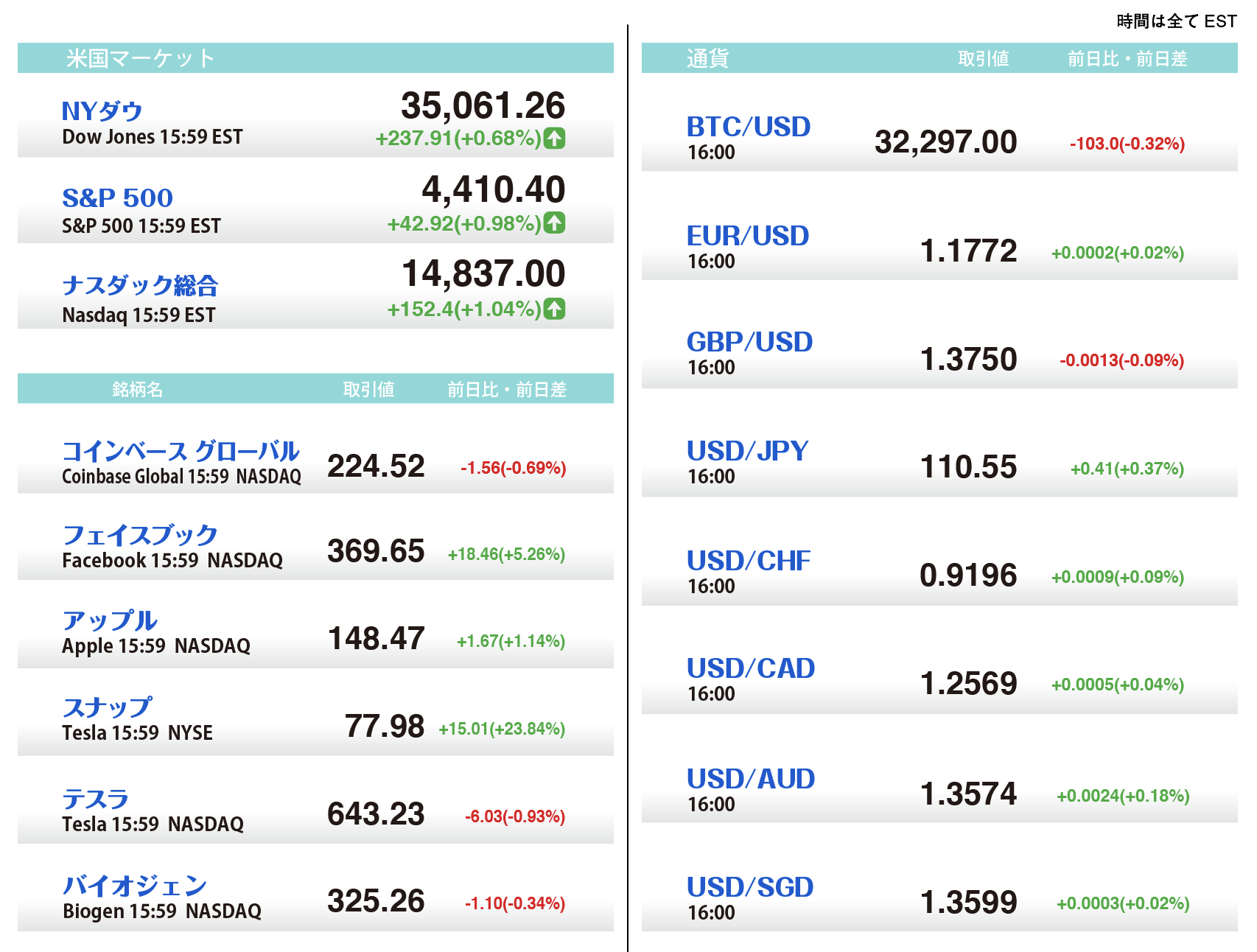Click the green up arrow beside S&P 500 change

pyautogui.click(x=554, y=223)
